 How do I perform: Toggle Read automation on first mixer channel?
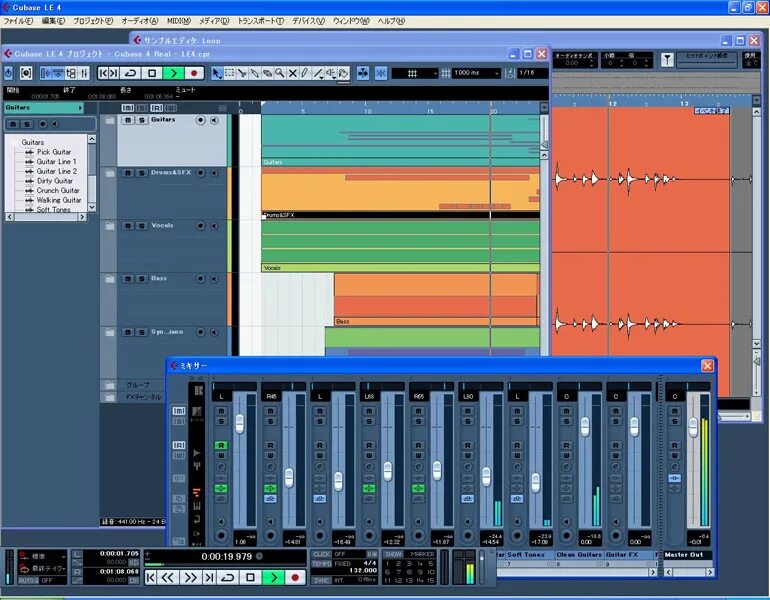point(221,445)
